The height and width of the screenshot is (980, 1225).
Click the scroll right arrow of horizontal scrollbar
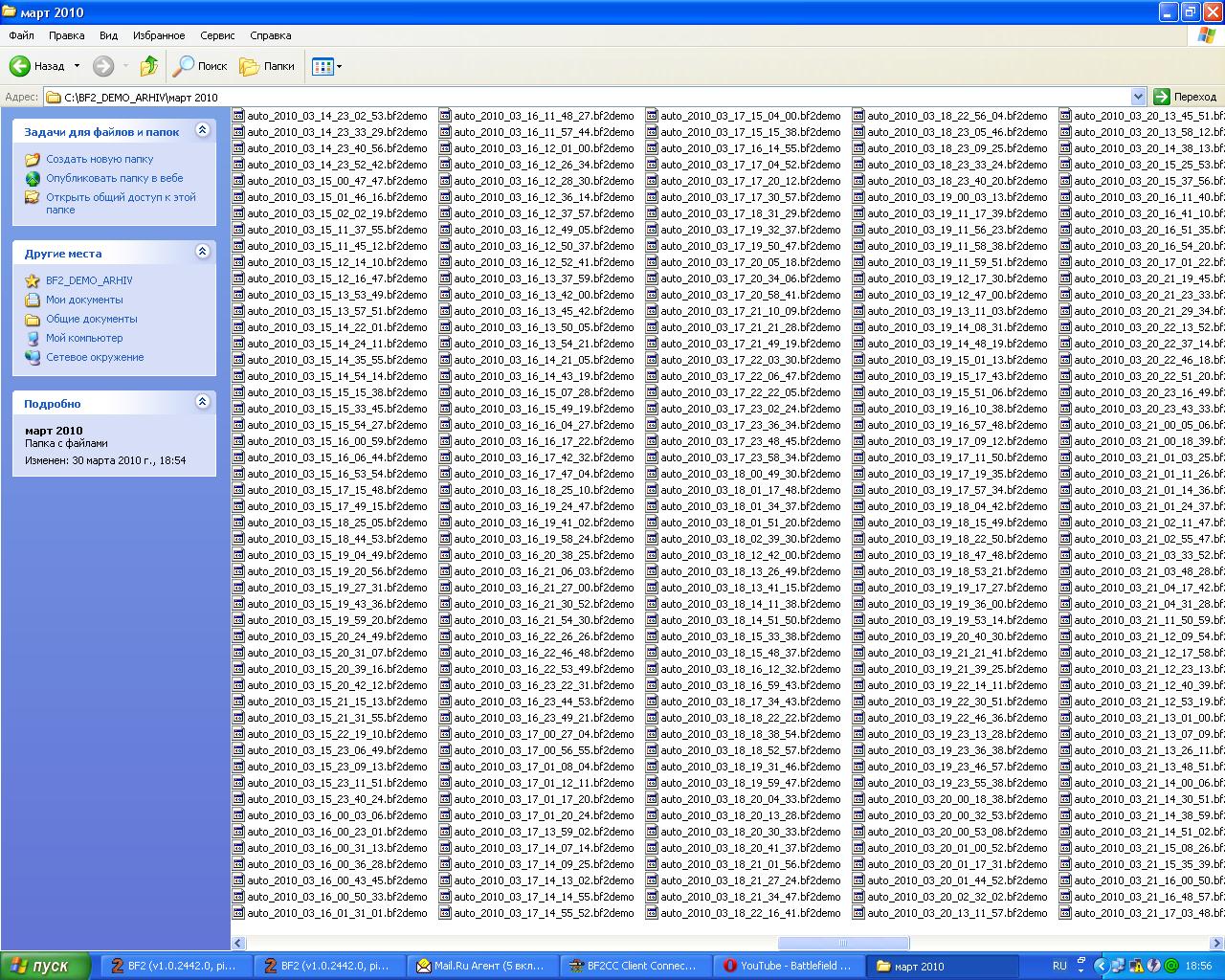[1217, 943]
